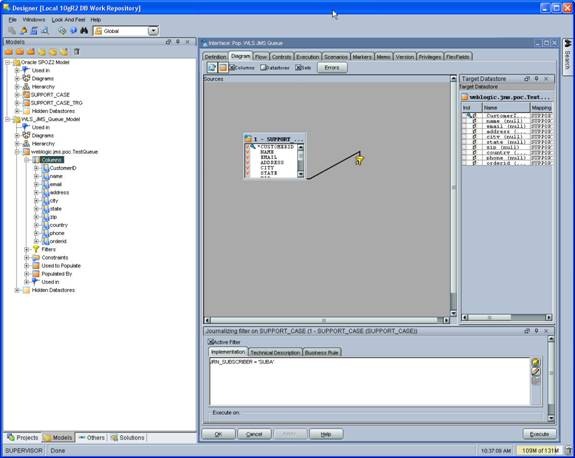This screenshot has width=575, height=458.
Task: Click the SUPPORT_CASE_TRG datastore icon in tree
Action: (26, 103)
